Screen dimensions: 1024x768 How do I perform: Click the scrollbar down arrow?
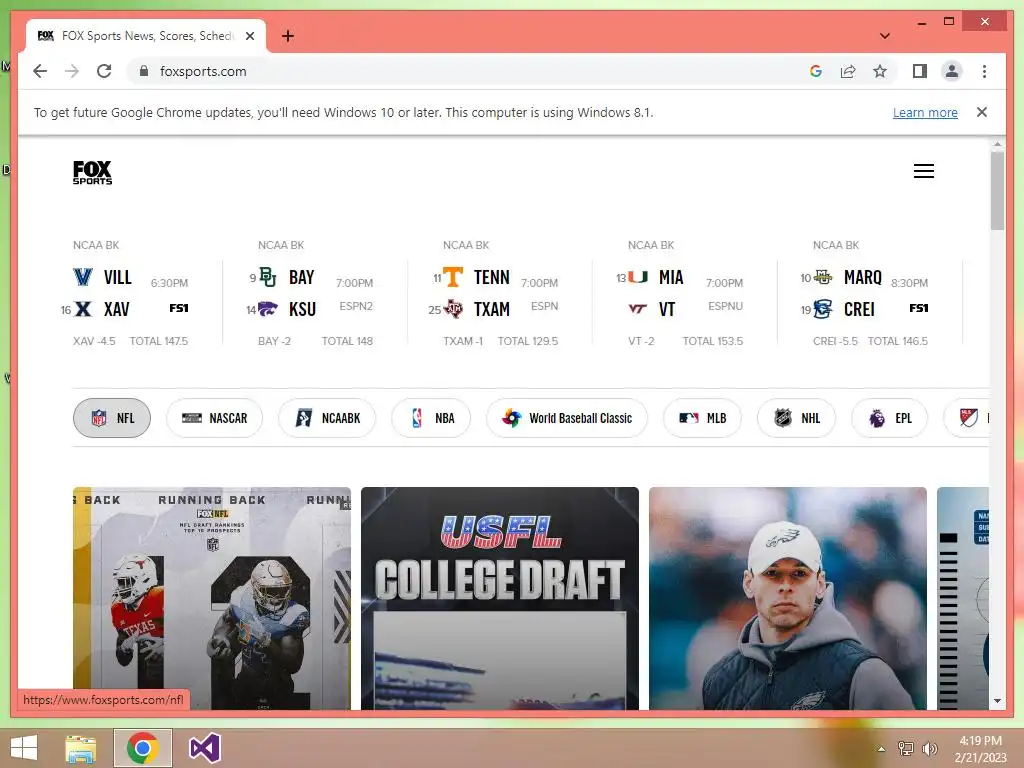[x=997, y=701]
